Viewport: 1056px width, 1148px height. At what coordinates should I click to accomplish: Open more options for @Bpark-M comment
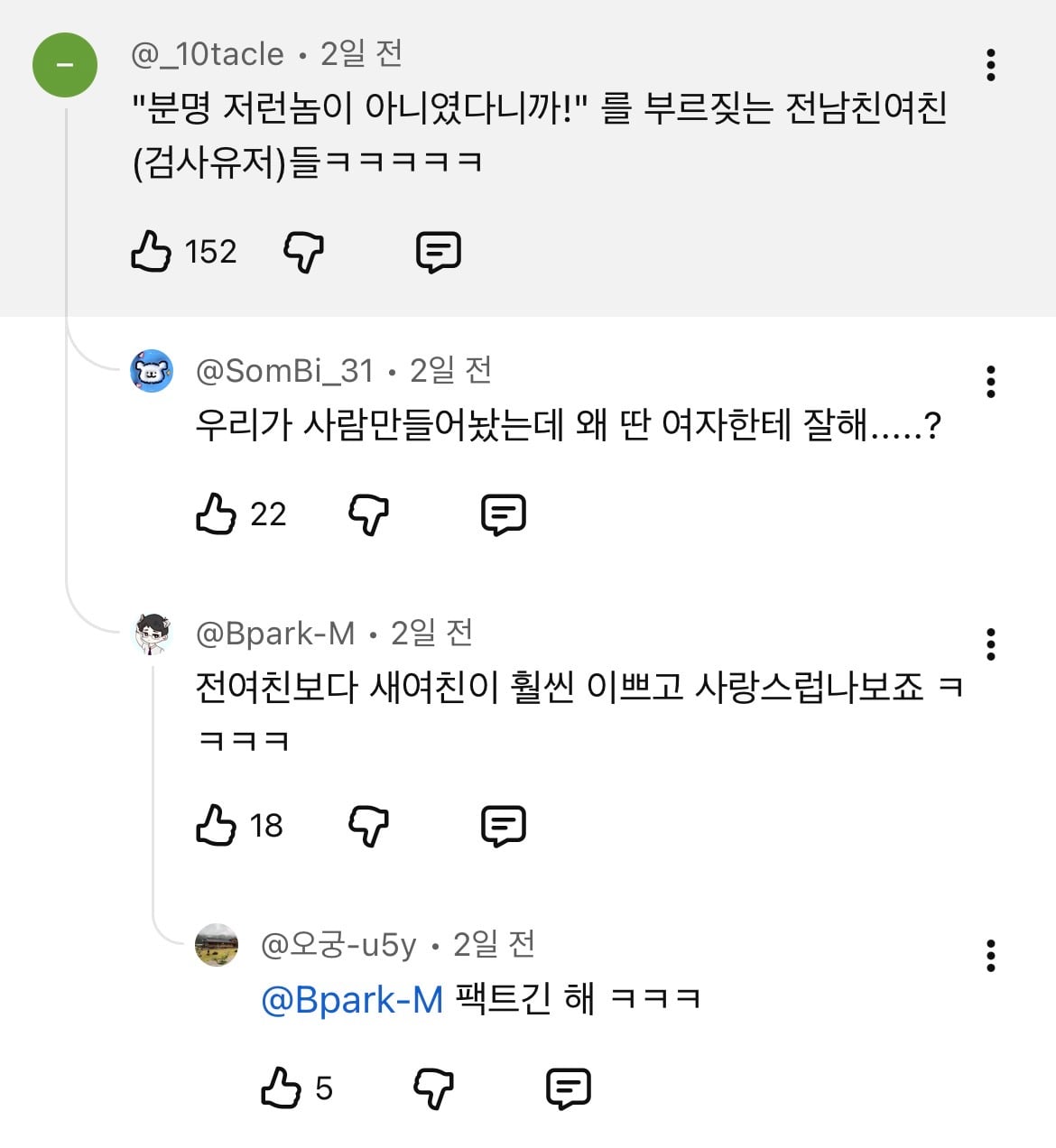pyautogui.click(x=991, y=644)
